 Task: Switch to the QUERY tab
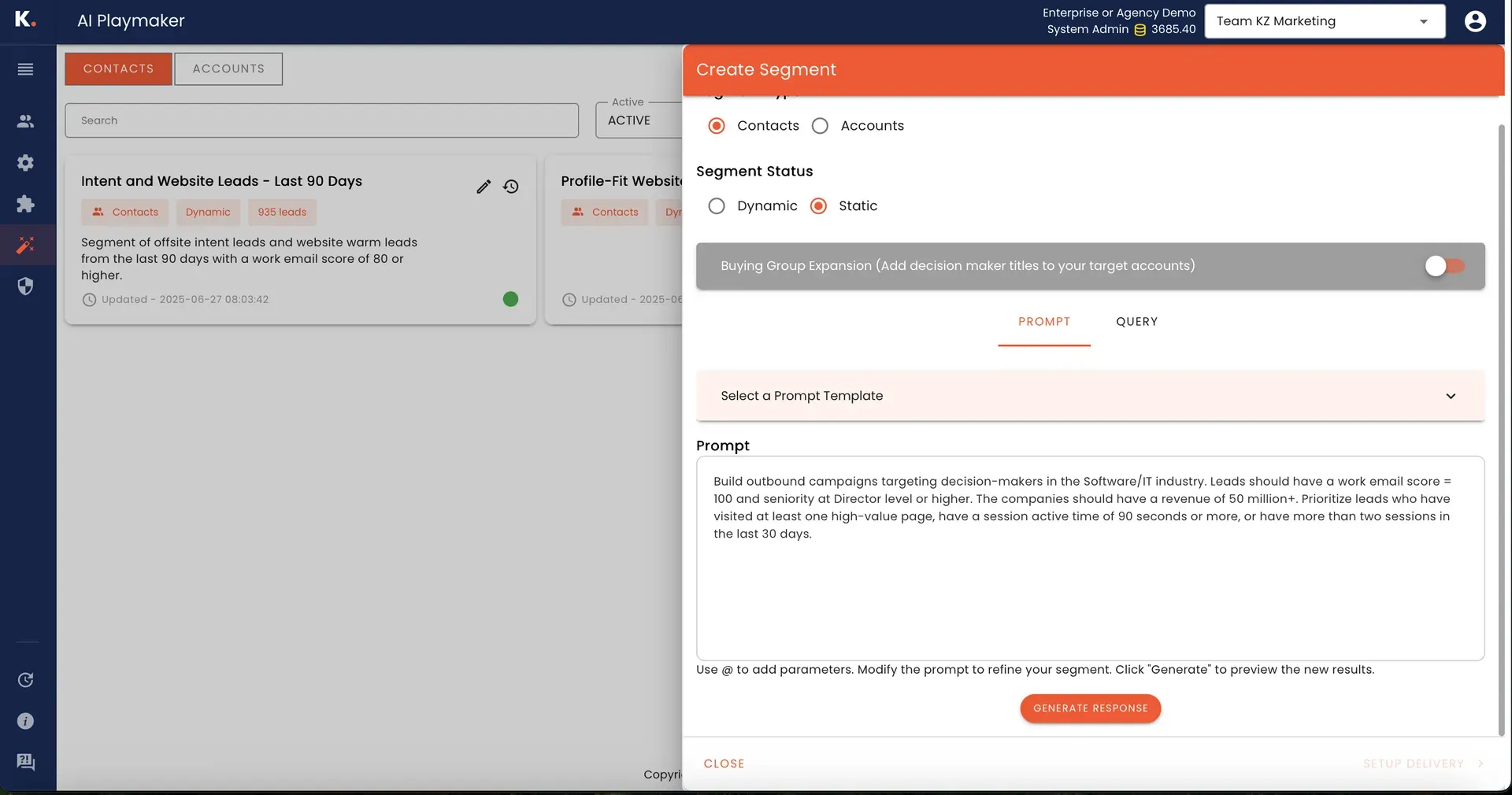1136,321
